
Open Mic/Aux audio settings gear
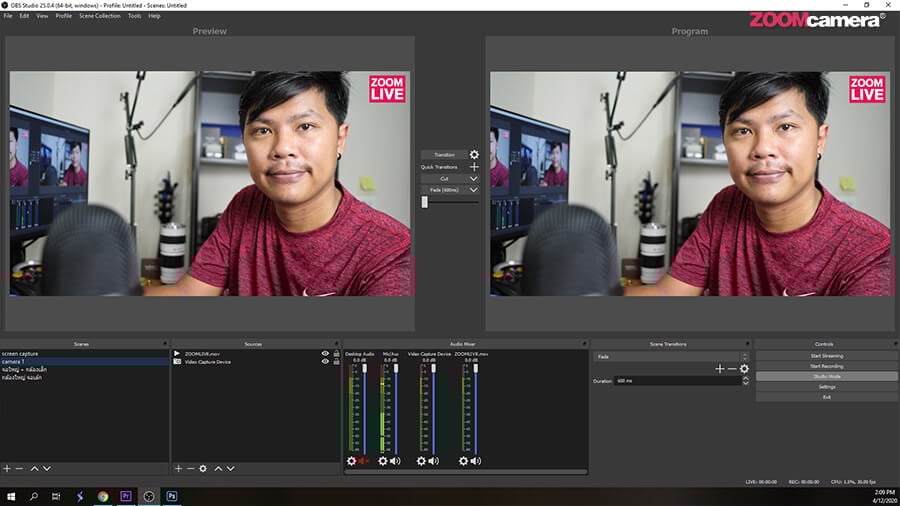(x=383, y=461)
